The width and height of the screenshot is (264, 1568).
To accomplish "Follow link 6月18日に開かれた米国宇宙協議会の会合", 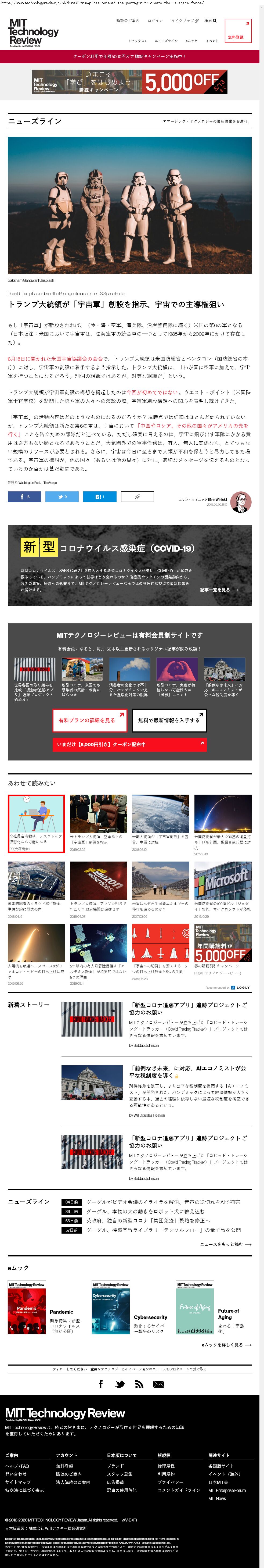I will coord(55,359).
